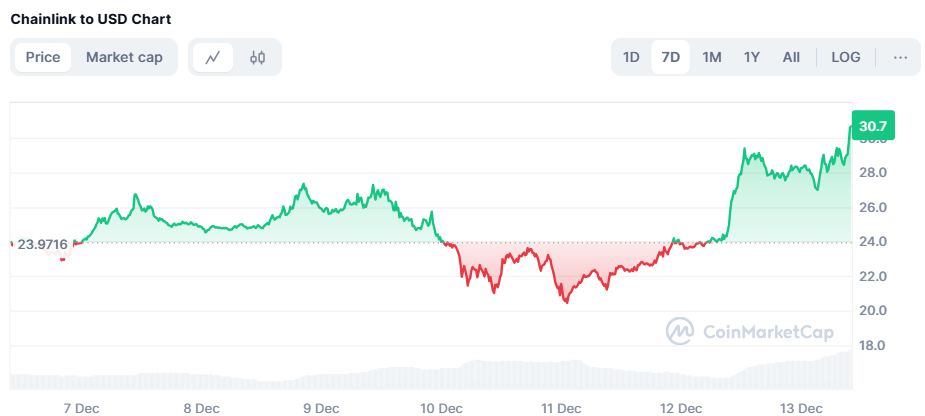Set time range to 1M

[711, 57]
